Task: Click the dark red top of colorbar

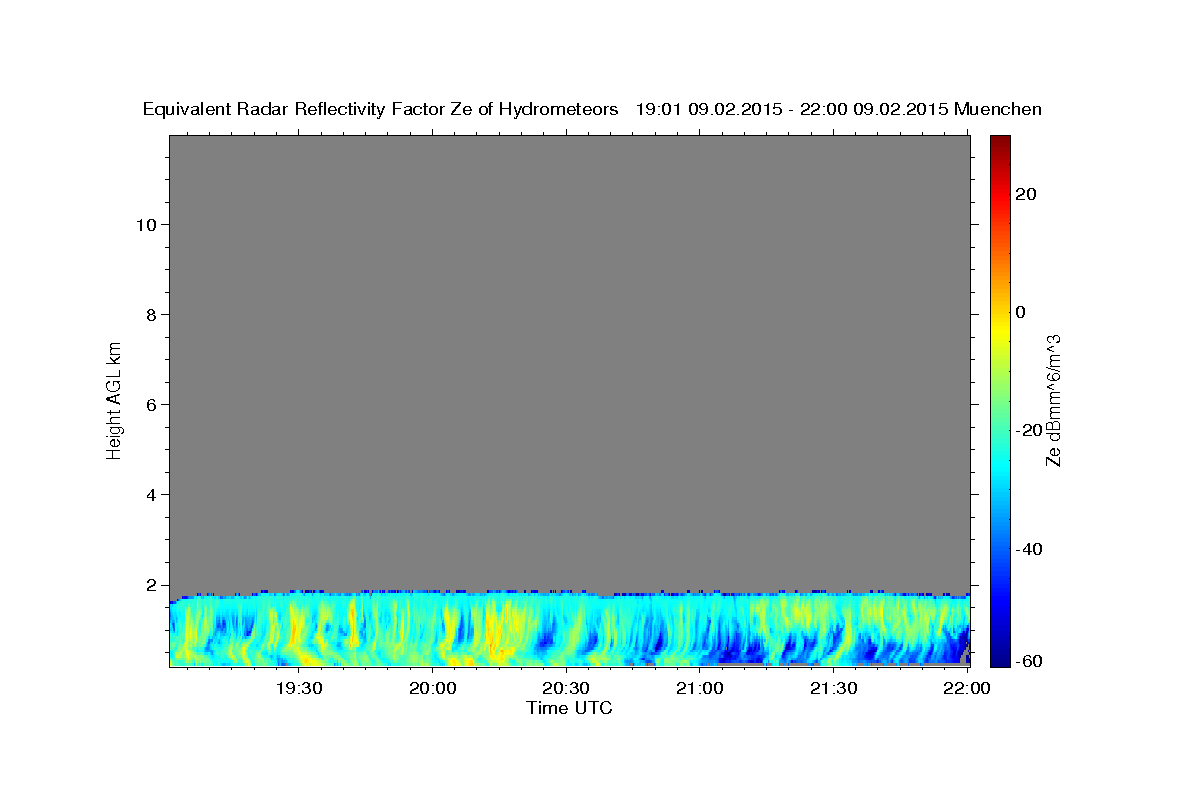Action: (999, 145)
